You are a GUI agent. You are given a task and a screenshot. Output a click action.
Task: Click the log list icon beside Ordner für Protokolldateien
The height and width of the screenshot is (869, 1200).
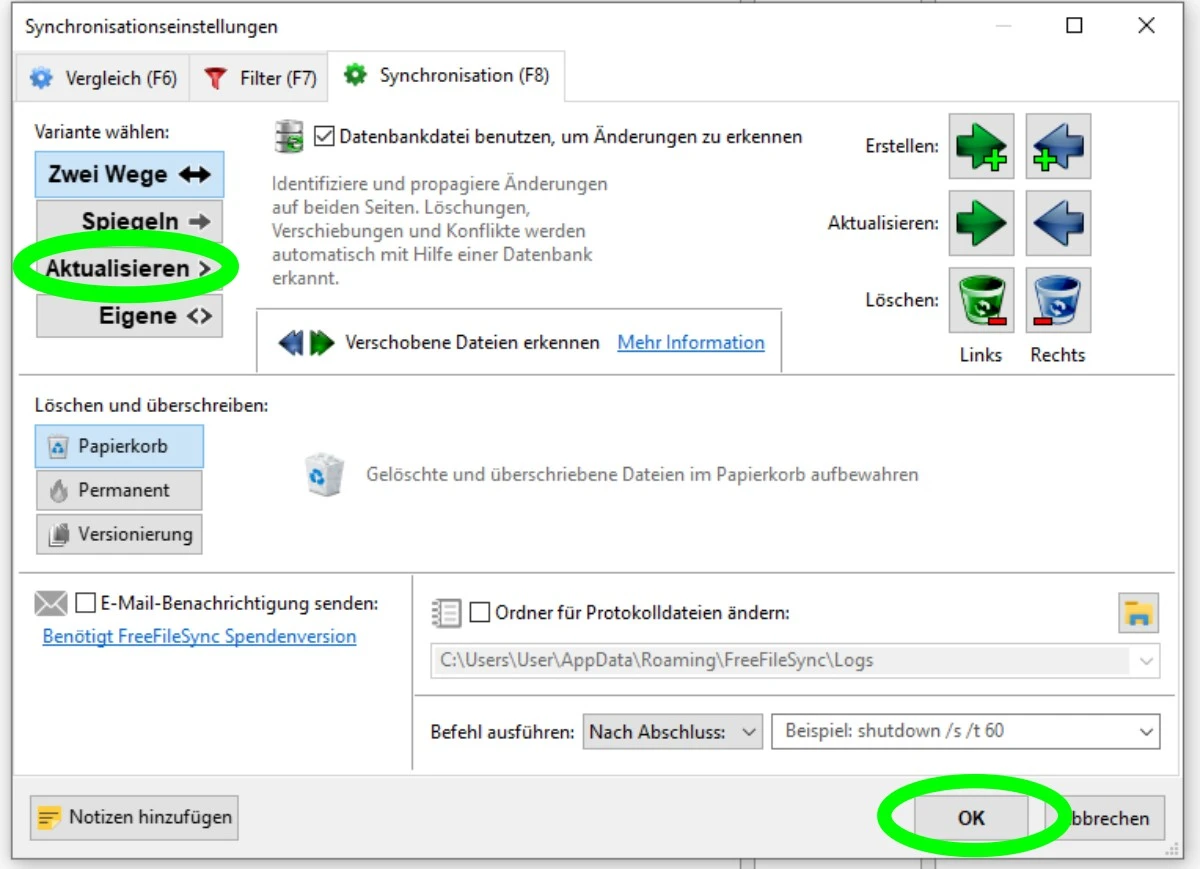446,612
